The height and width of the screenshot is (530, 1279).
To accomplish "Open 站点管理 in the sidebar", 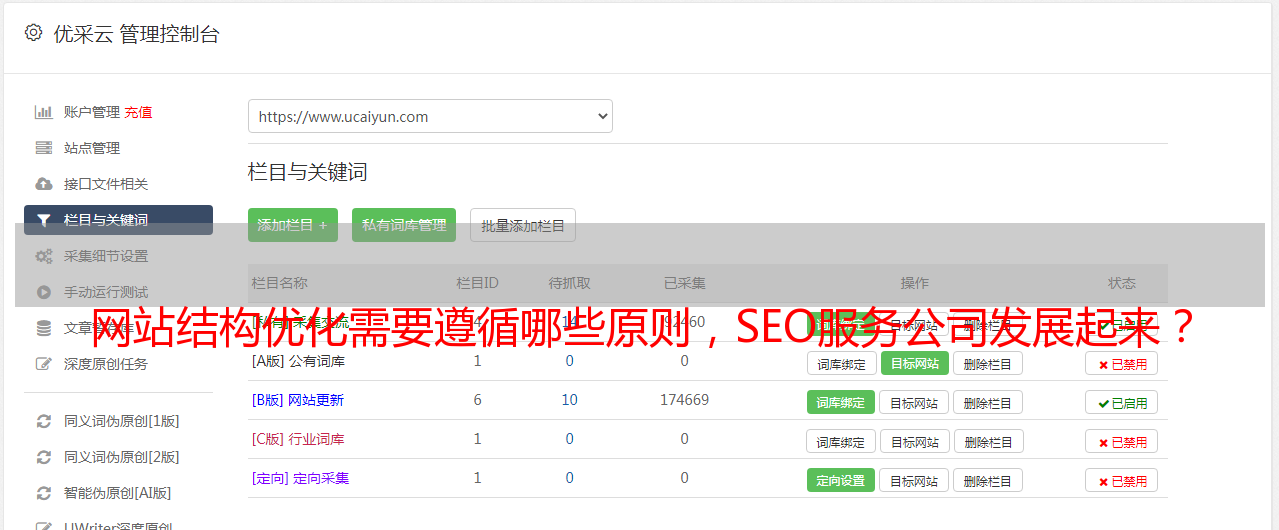I will (92, 148).
